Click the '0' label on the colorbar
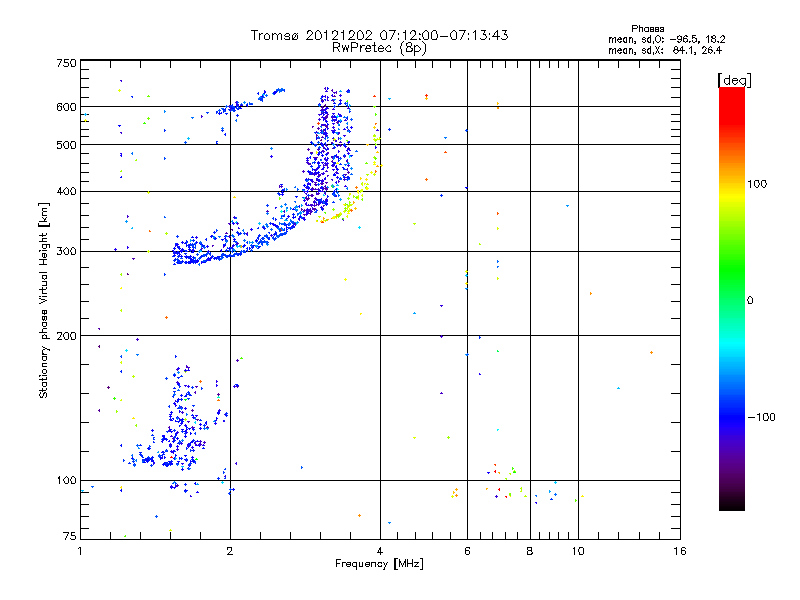 tap(750, 301)
